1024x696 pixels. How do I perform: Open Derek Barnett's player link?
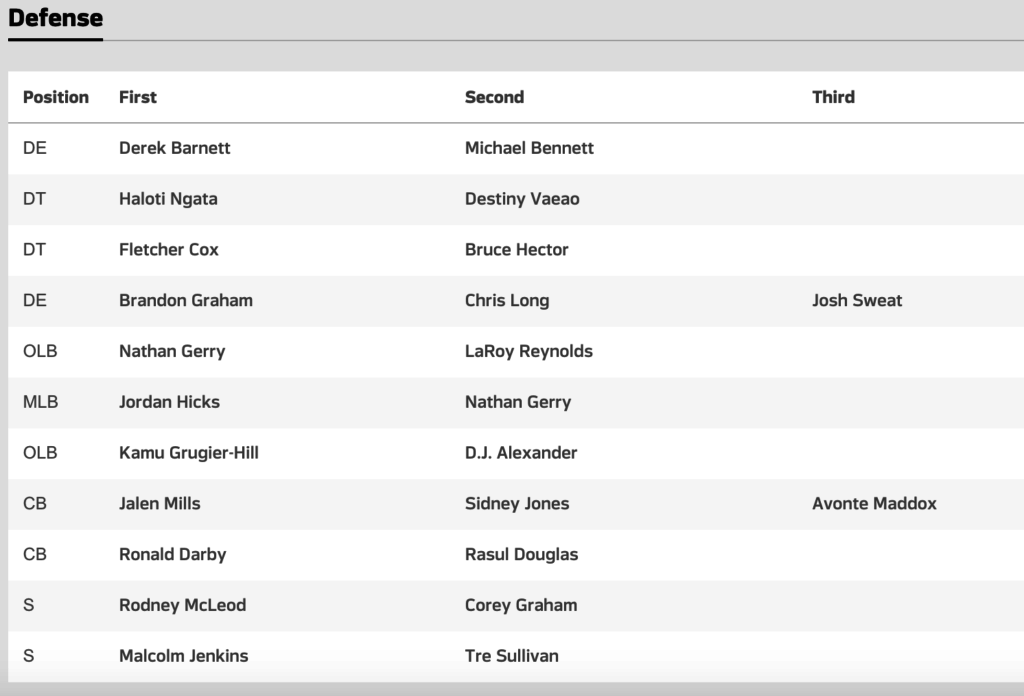point(174,148)
